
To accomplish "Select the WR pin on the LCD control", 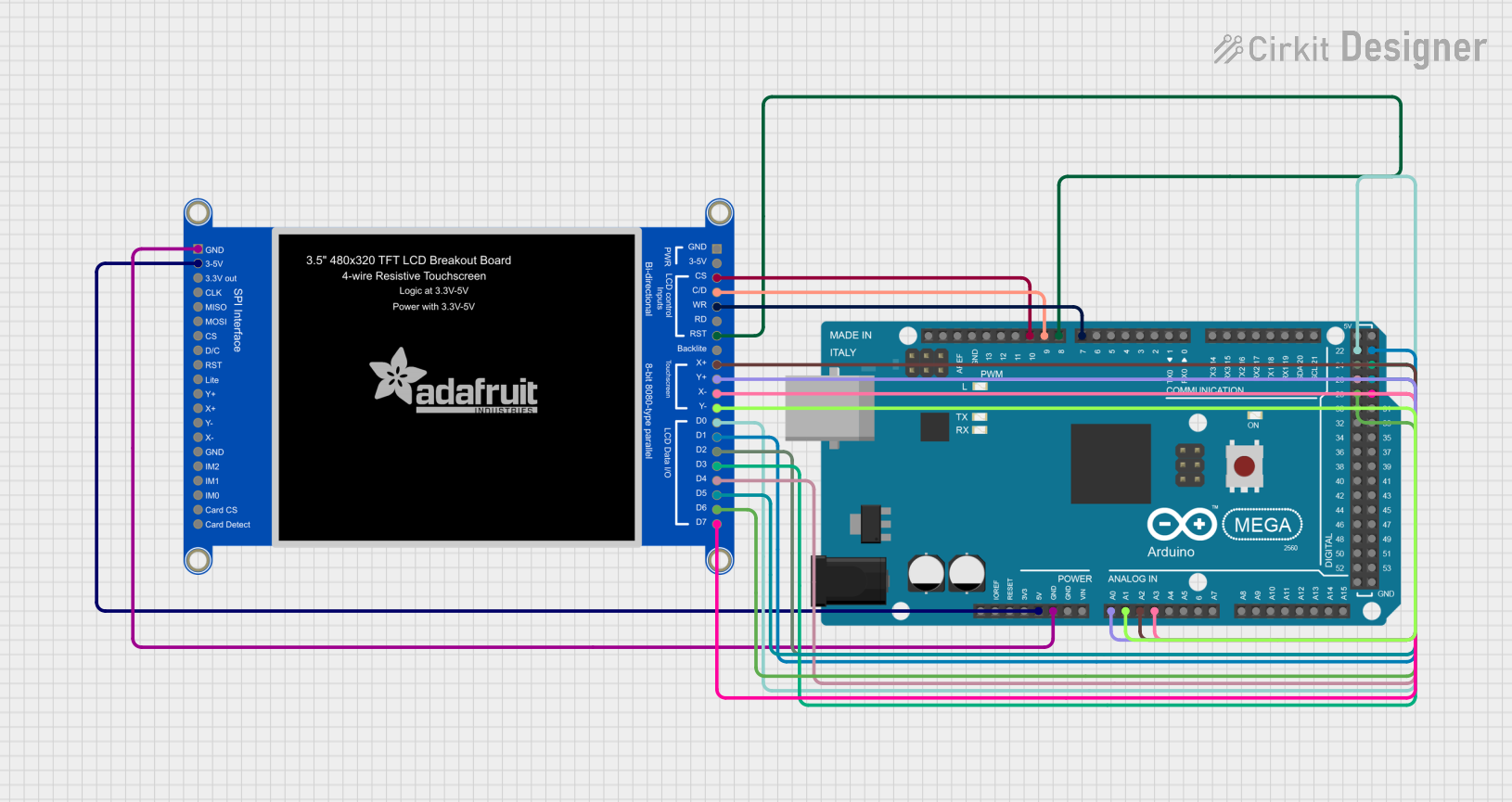I will (x=716, y=306).
